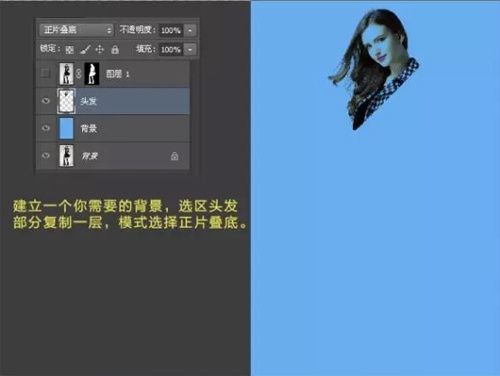
Task: Select the 图层 1 layer image thumbnail
Action: point(66,74)
